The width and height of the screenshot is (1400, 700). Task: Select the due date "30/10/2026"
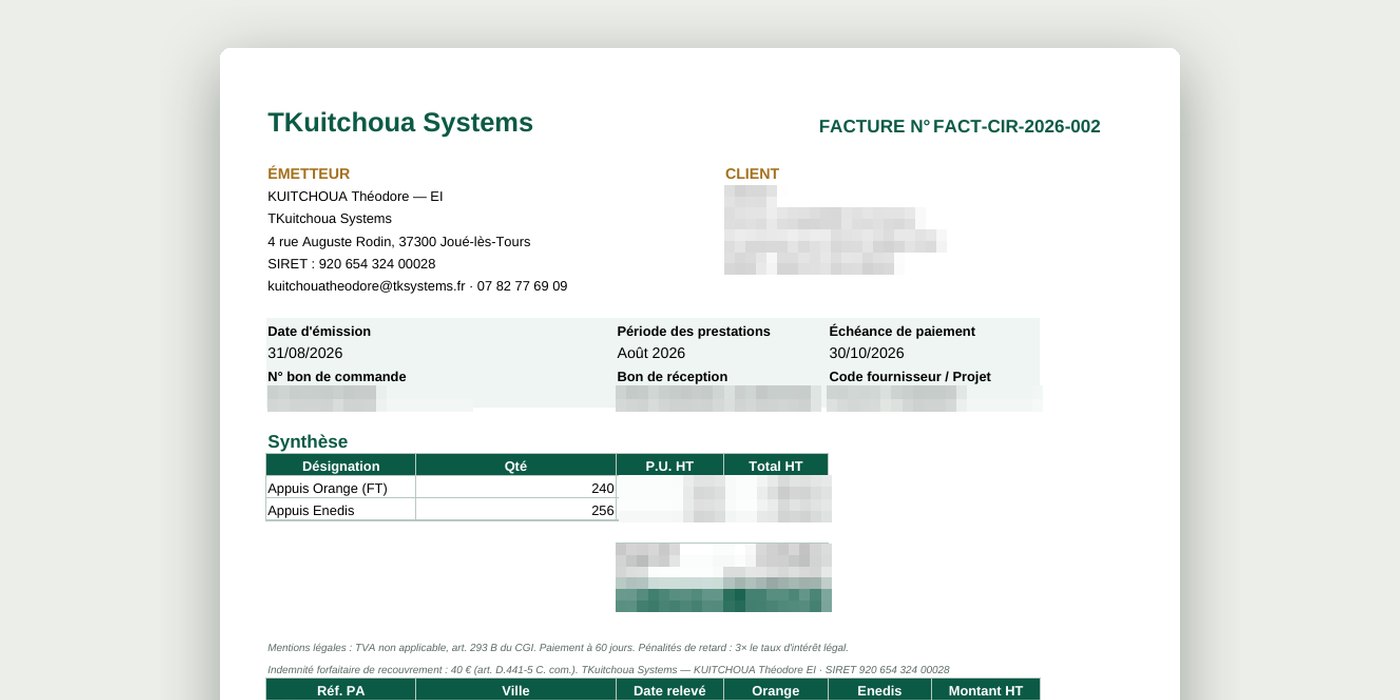click(867, 353)
